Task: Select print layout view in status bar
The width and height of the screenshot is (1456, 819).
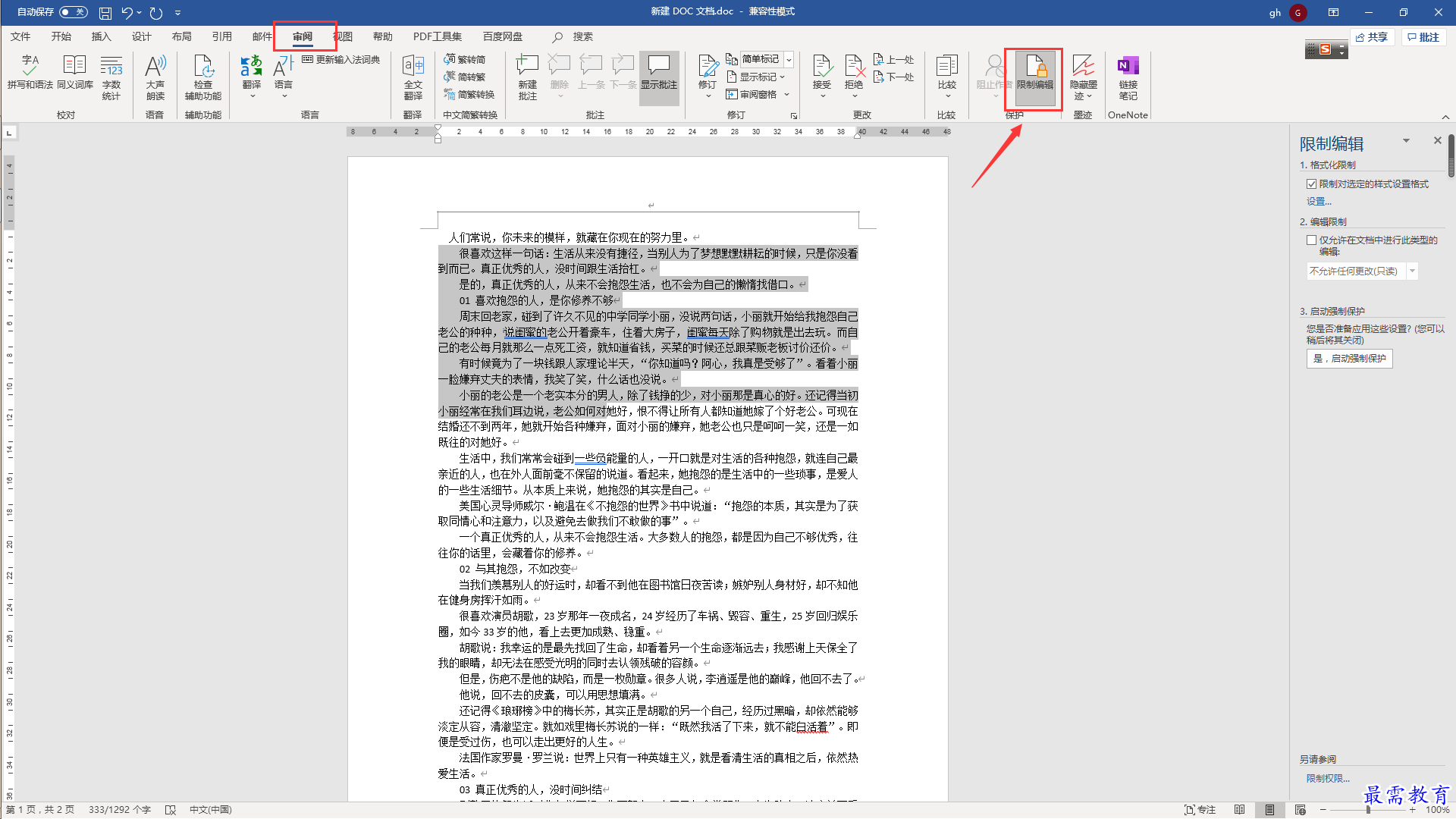Action: click(x=1269, y=810)
